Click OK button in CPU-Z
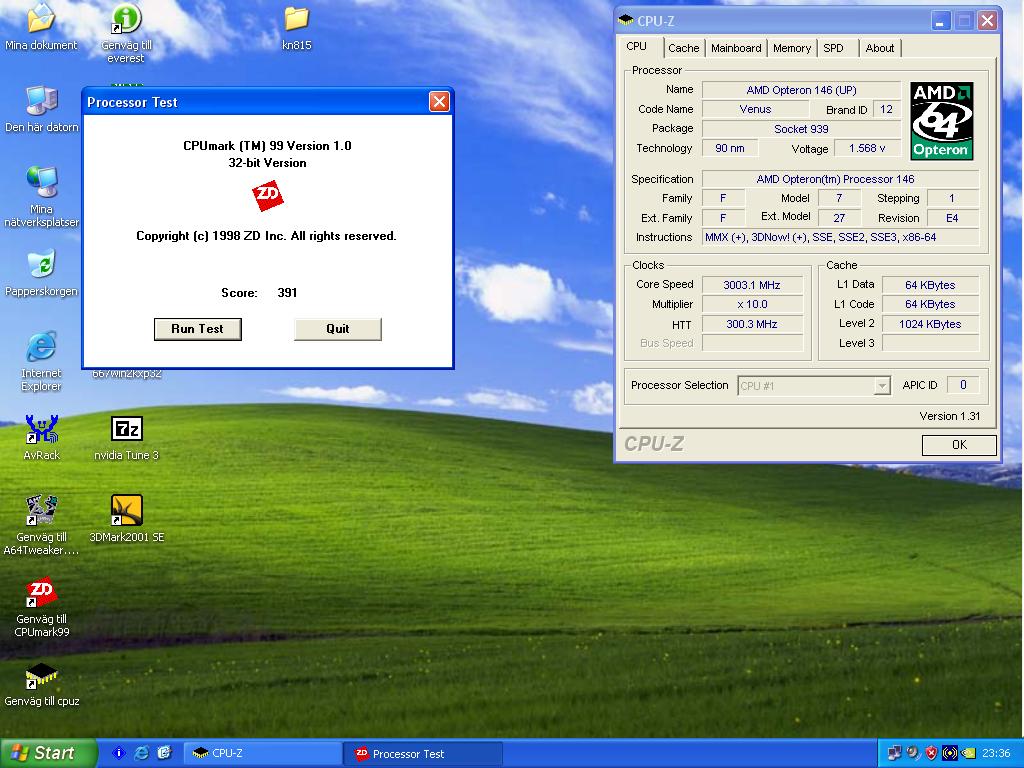This screenshot has width=1024, height=768. (959, 445)
